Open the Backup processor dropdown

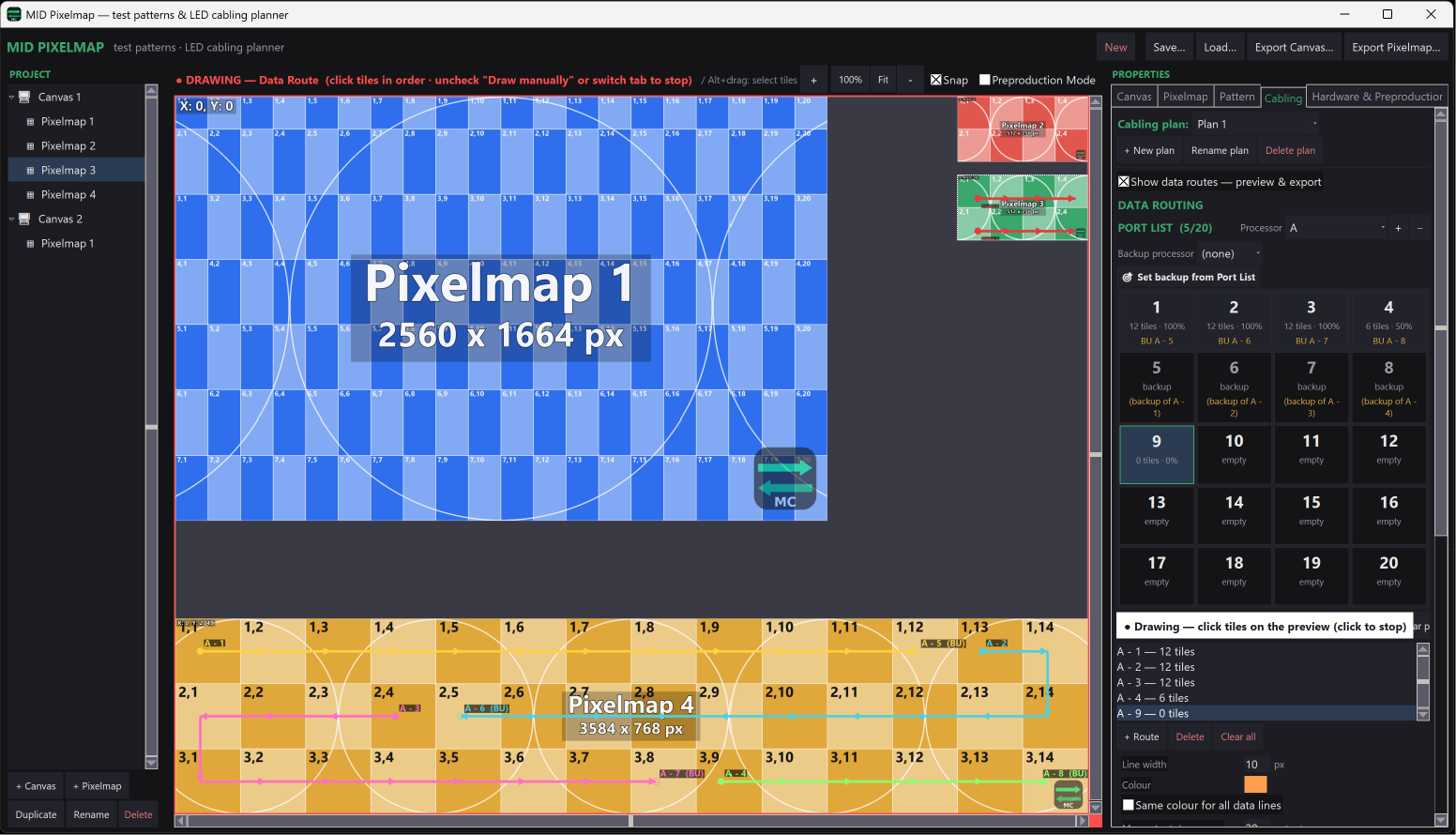tap(1231, 254)
